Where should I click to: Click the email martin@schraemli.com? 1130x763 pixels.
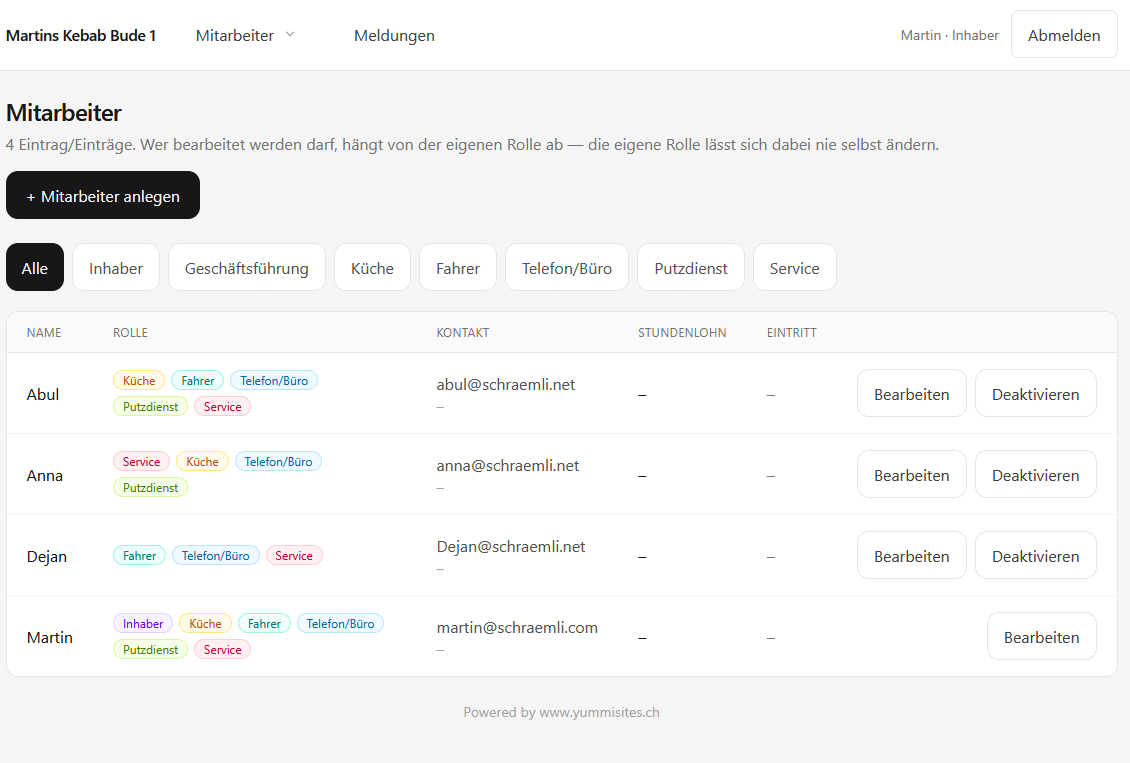pyautogui.click(x=517, y=627)
